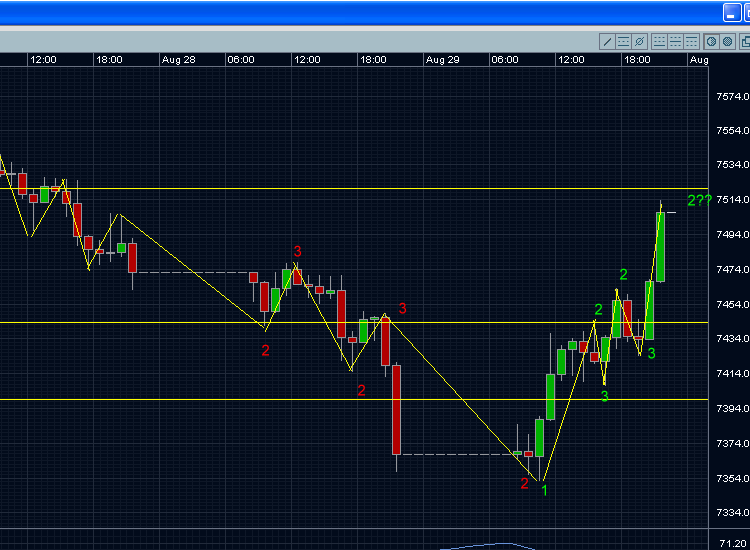Image resolution: width=750 pixels, height=550 pixels.
Task: Select the green "1" wave annotation
Action: pyautogui.click(x=544, y=490)
